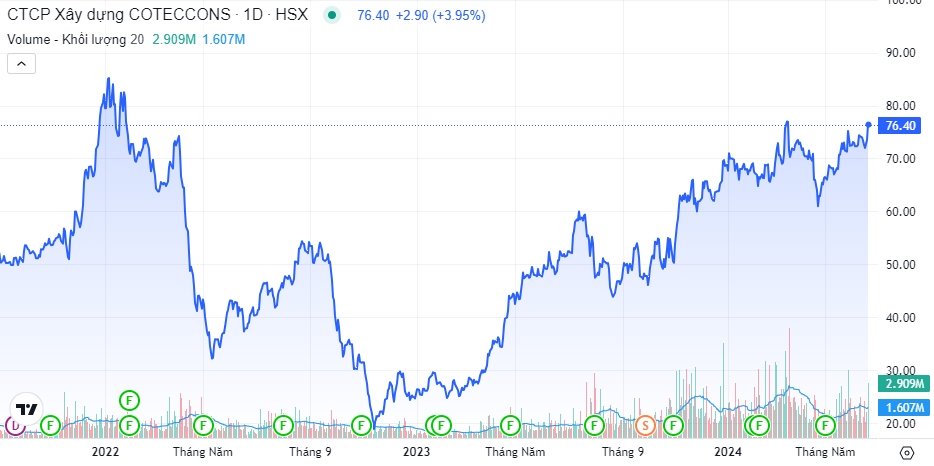
Task: Click the 1D interval in the chart title
Action: pos(265,16)
